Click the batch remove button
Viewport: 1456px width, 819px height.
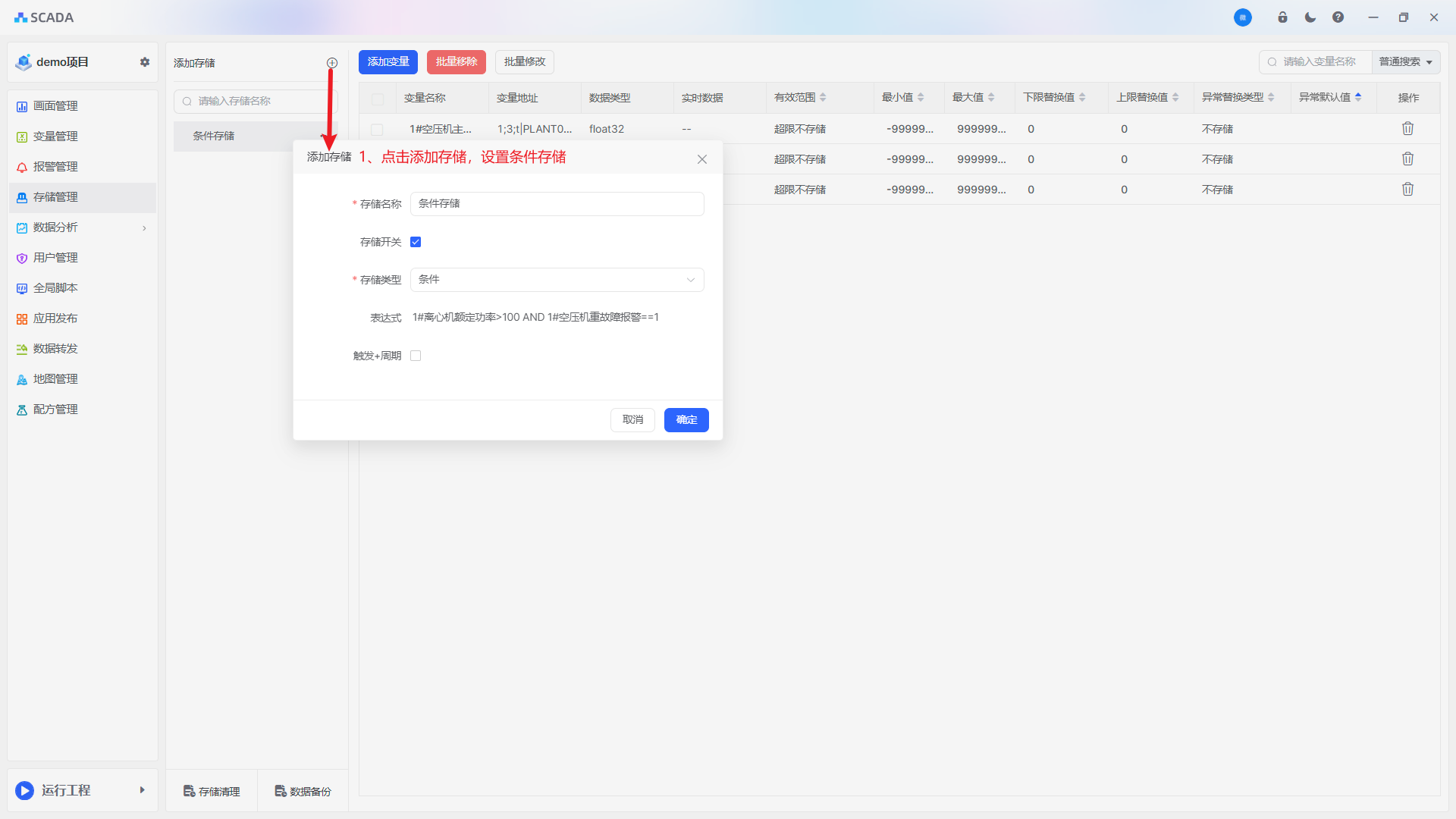click(x=456, y=62)
